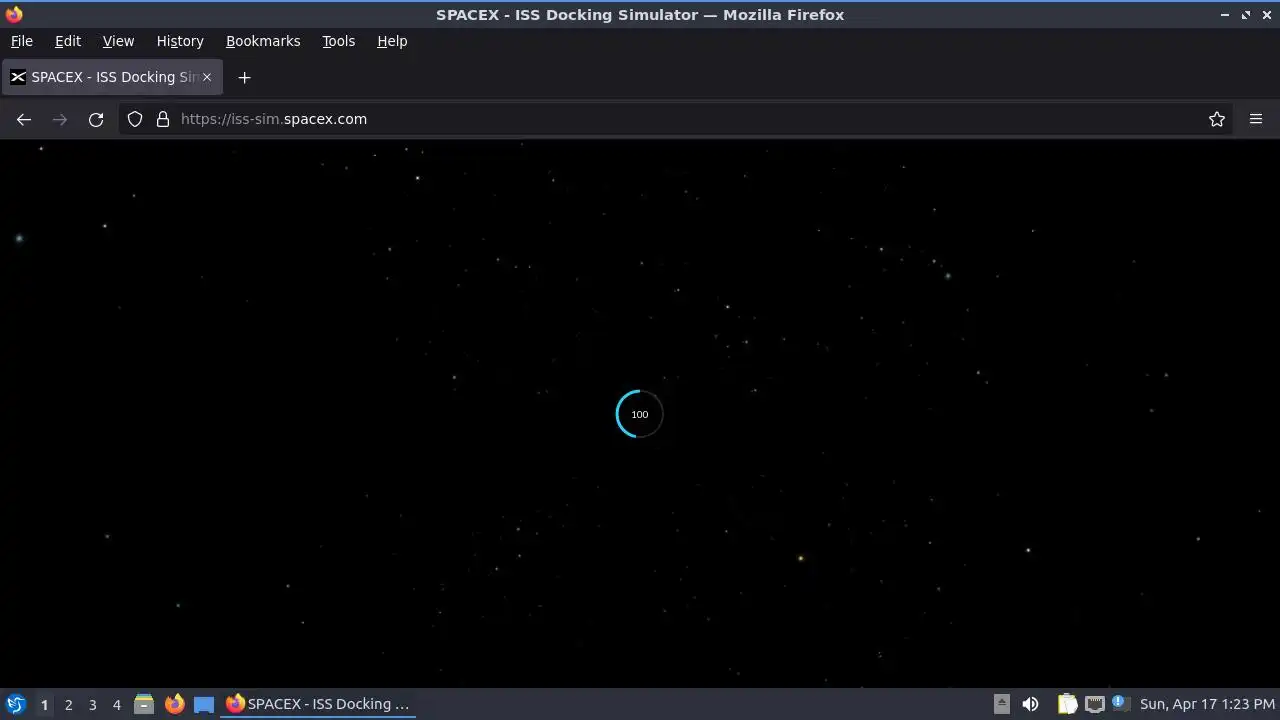
Task: Open the View menu
Action: click(x=118, y=41)
